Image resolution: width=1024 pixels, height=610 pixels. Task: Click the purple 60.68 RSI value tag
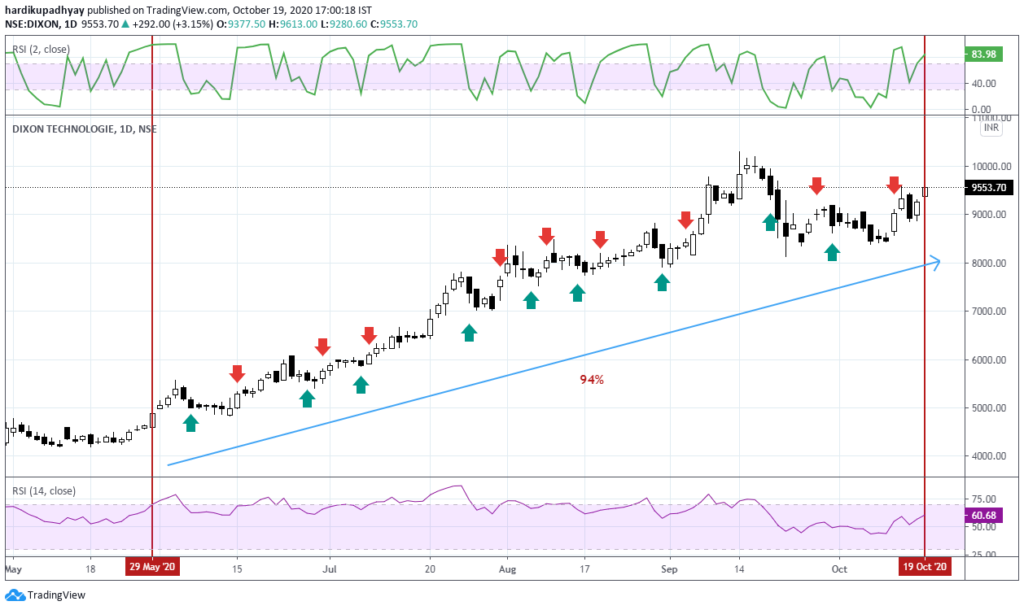(984, 515)
